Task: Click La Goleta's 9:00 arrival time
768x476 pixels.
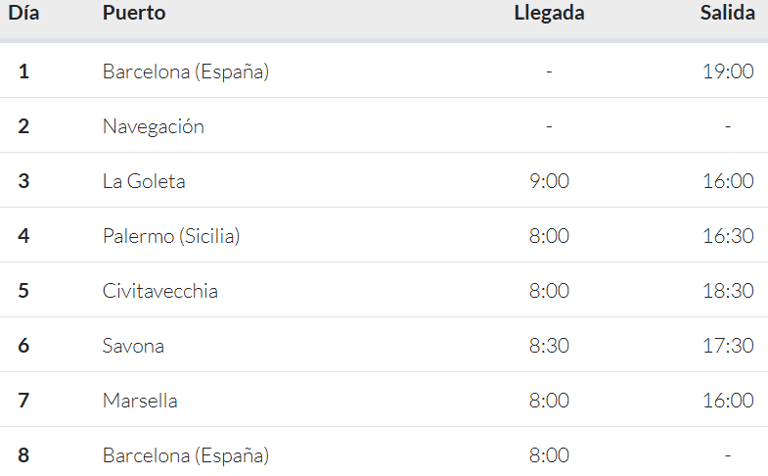Action: coord(549,181)
